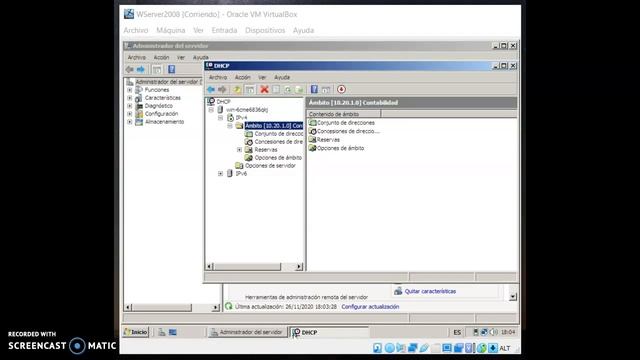Click left arrow of DHCP tree horizontal scrollbar
Viewport: 640px width, 360px height.
209,267
